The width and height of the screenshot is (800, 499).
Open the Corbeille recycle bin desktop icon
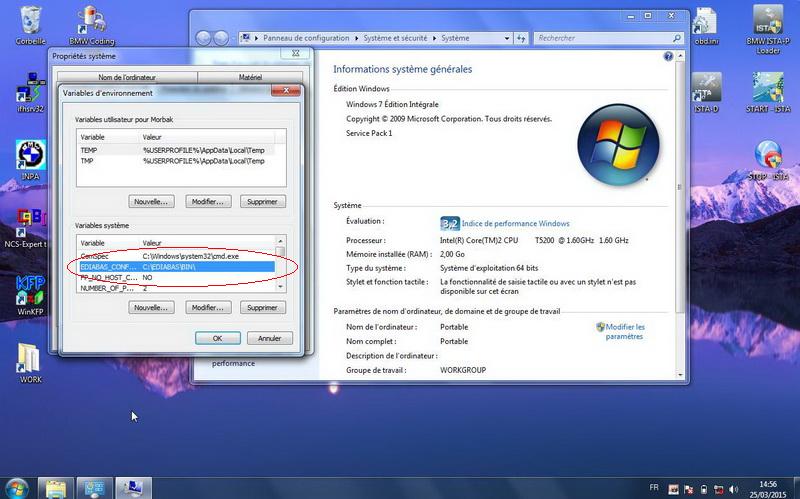click(30, 24)
